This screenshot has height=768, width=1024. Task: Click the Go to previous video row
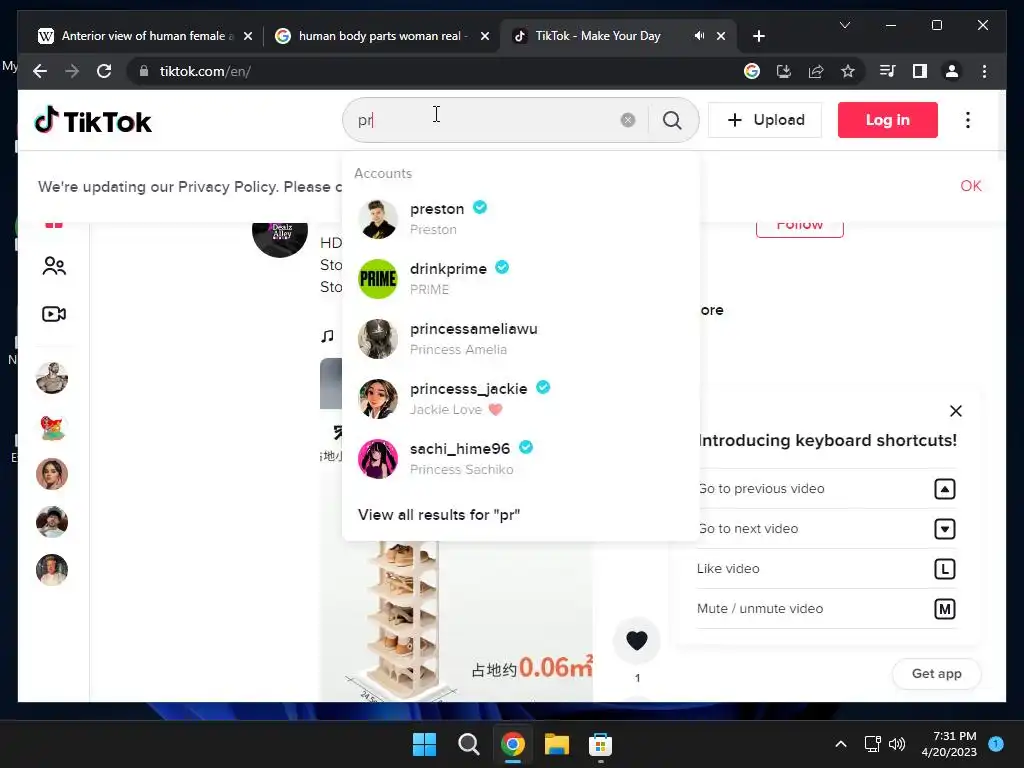(x=826, y=488)
